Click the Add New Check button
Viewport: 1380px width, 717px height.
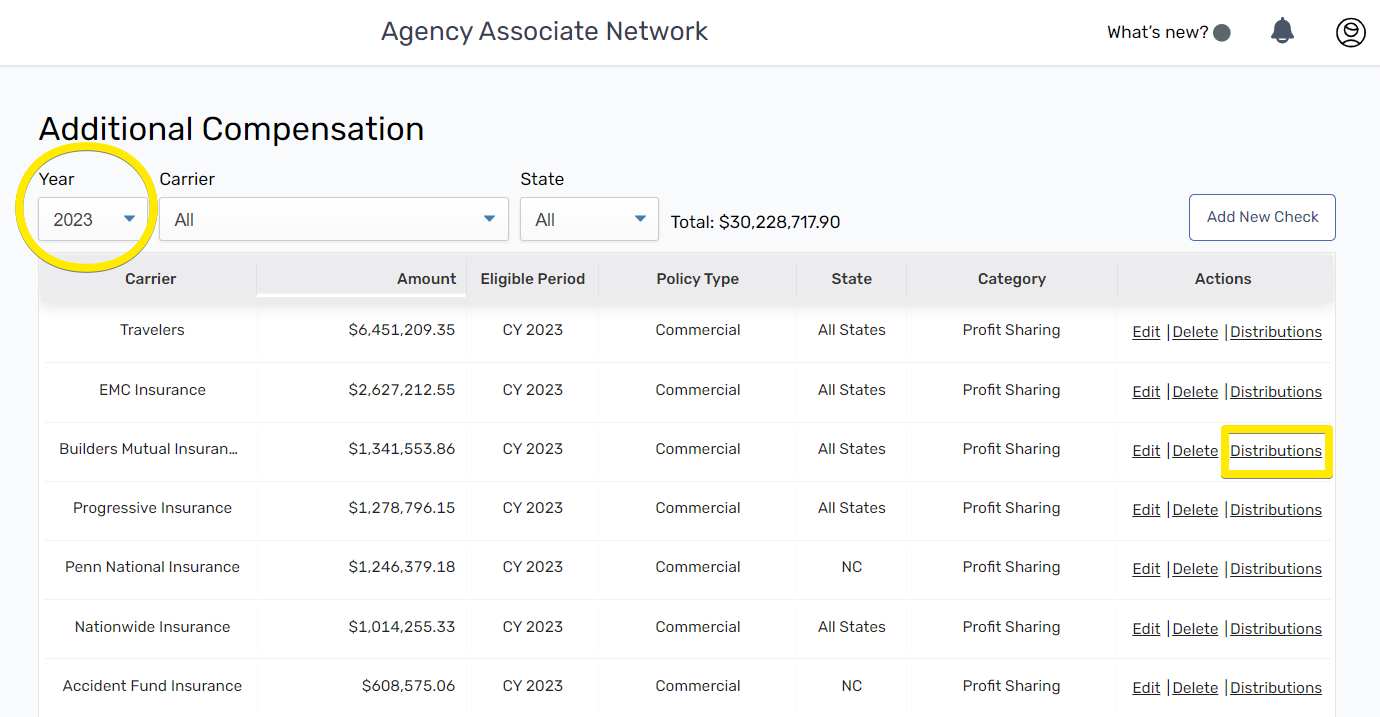1262,217
